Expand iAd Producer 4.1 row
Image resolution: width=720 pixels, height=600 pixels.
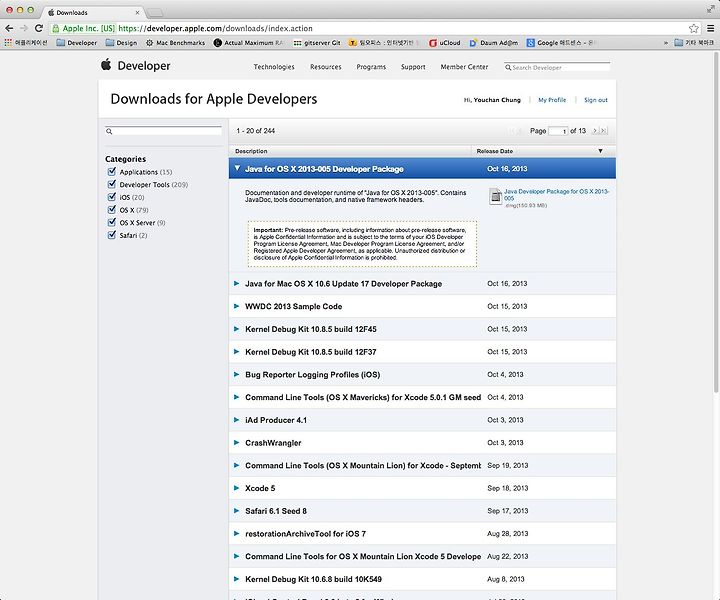tap(236, 420)
